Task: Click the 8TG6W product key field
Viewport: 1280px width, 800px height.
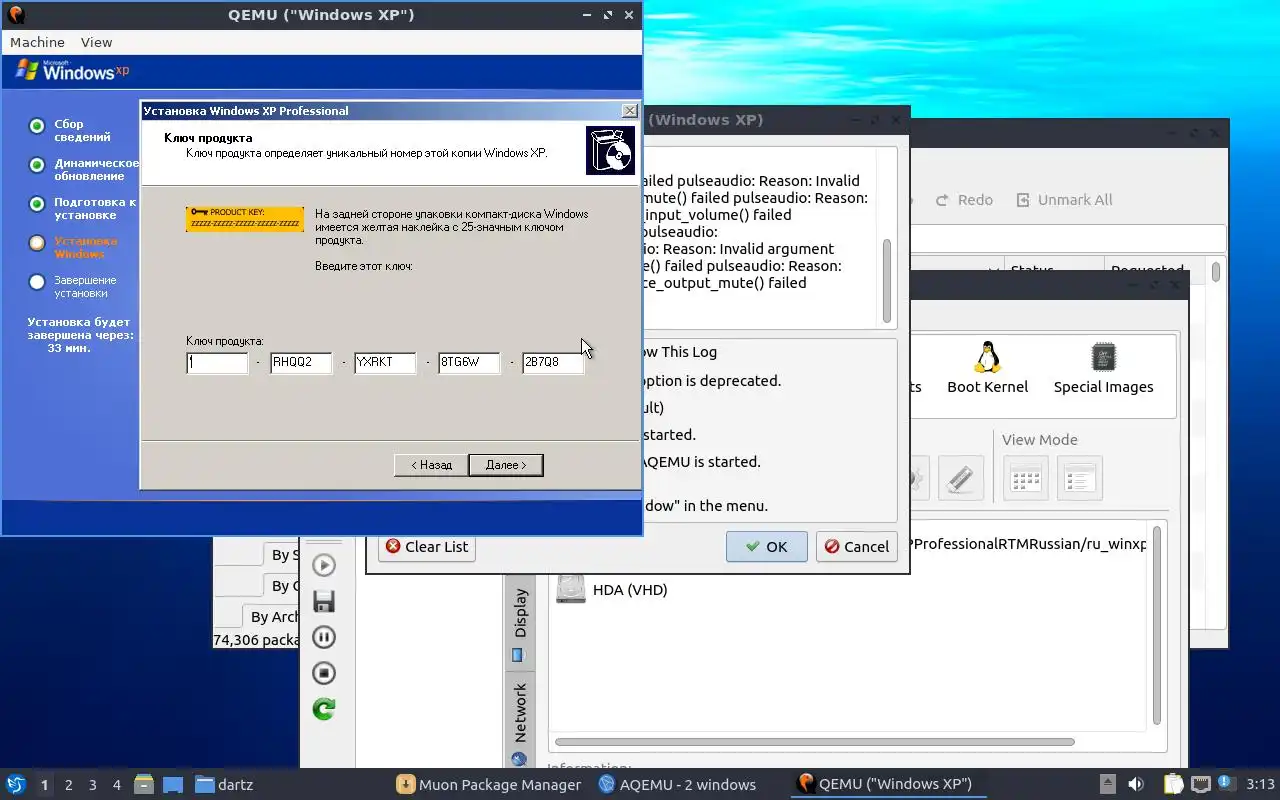Action: (469, 363)
